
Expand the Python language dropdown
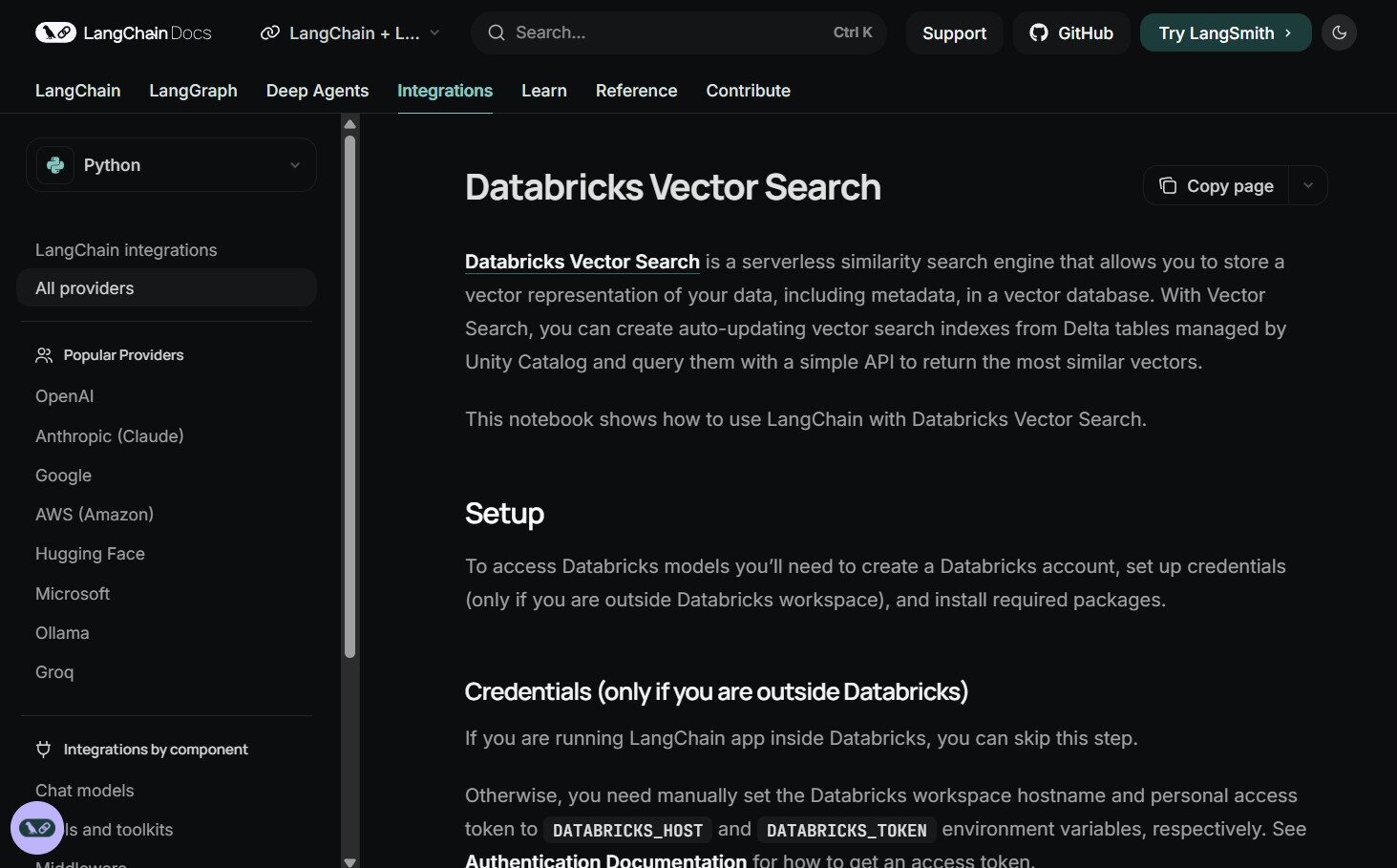pyautogui.click(x=294, y=165)
